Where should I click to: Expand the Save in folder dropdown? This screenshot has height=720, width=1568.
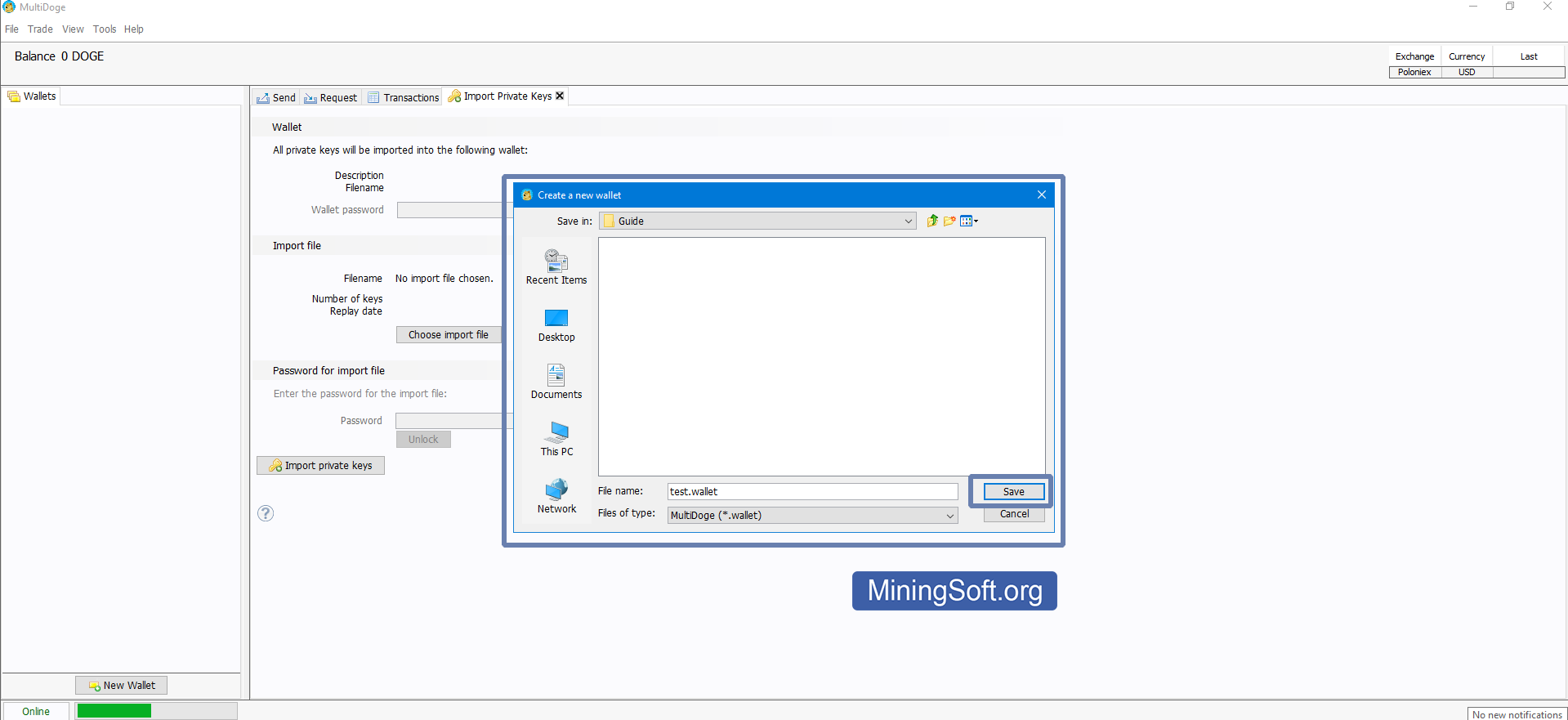[908, 221]
